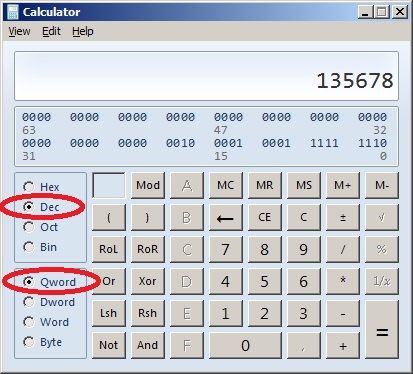Click the backspace arrow button
413x374 pixels.
[226, 217]
